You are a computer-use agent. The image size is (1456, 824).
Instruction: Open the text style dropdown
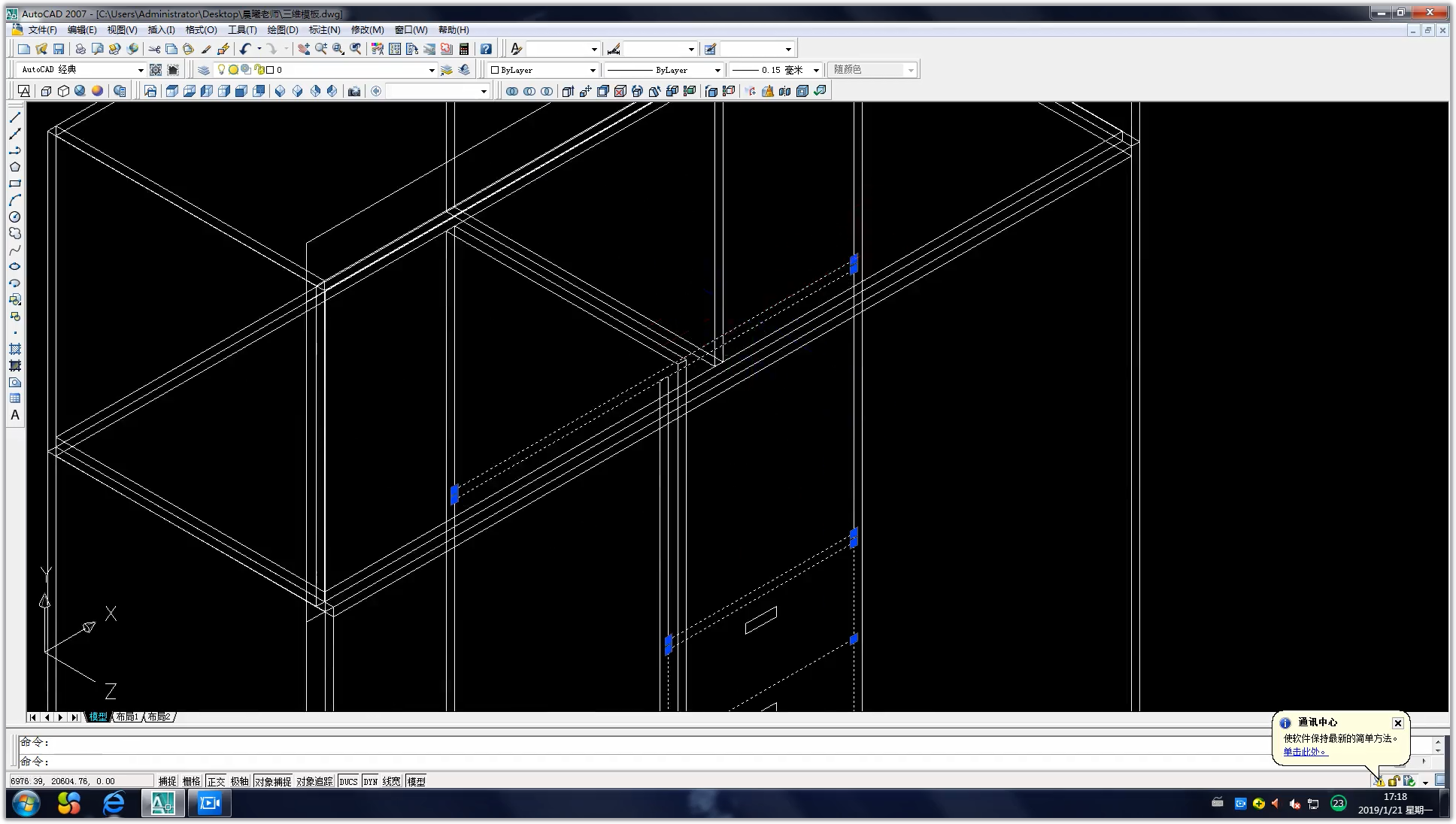(x=593, y=49)
